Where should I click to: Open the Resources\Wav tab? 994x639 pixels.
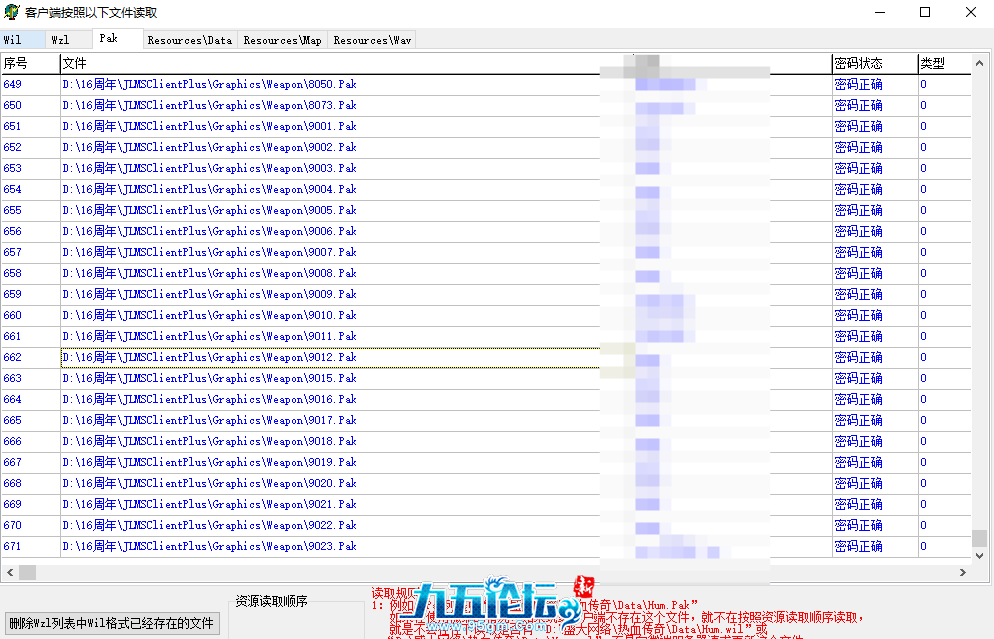pyautogui.click(x=372, y=40)
